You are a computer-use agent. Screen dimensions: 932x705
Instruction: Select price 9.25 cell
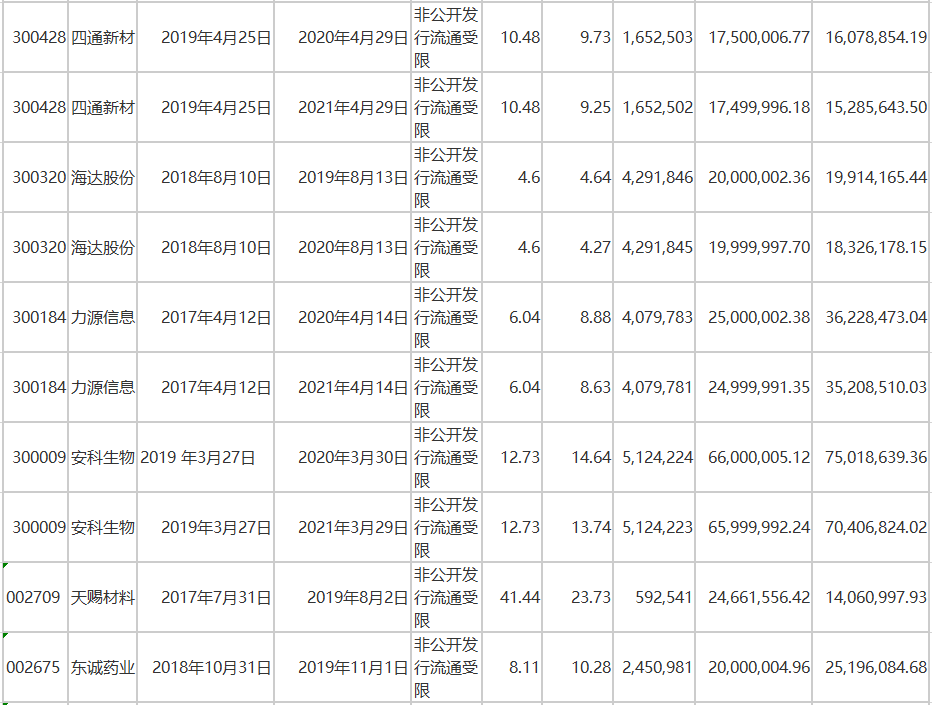pyautogui.click(x=577, y=108)
